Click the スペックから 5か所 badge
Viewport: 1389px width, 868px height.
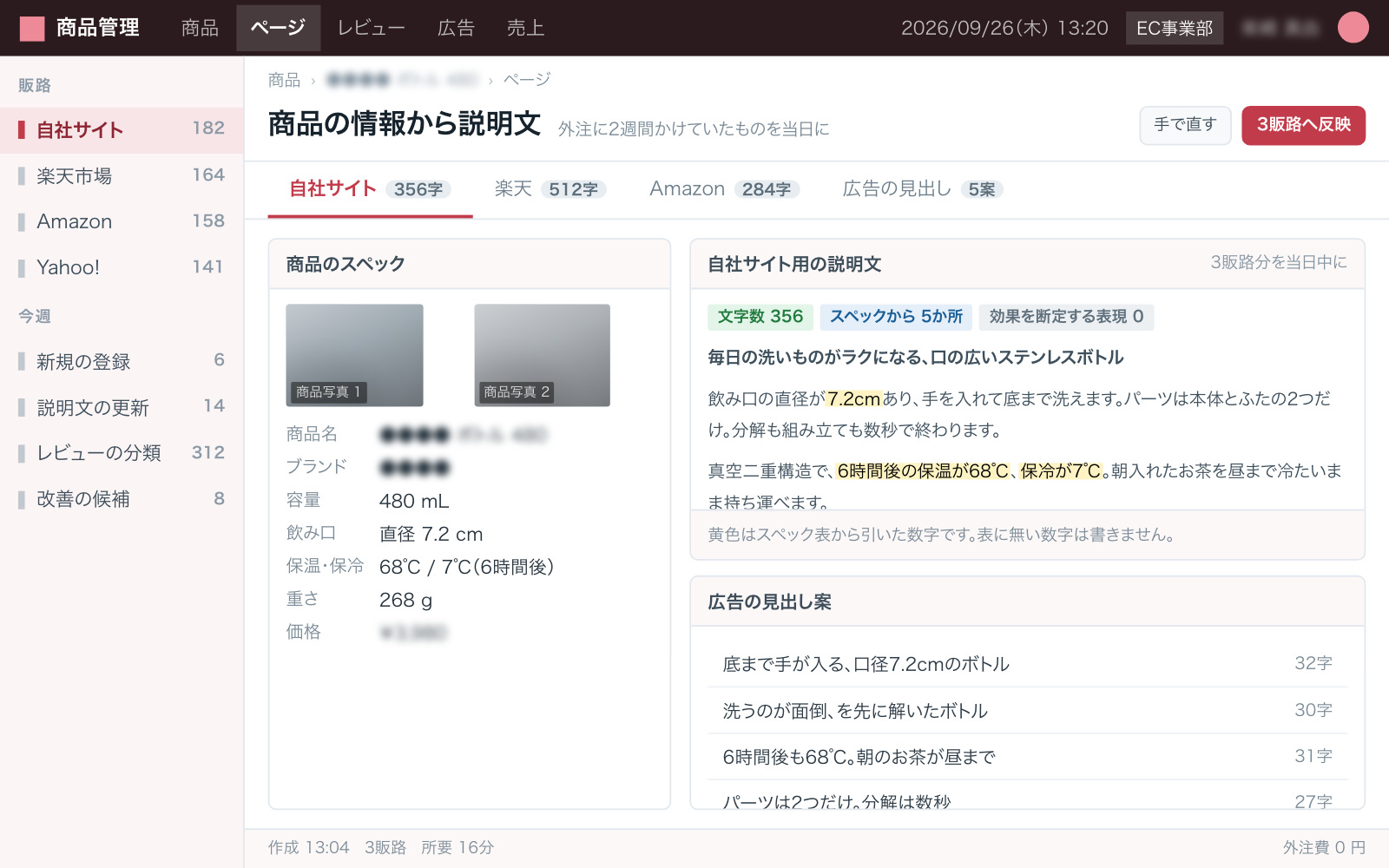point(896,317)
